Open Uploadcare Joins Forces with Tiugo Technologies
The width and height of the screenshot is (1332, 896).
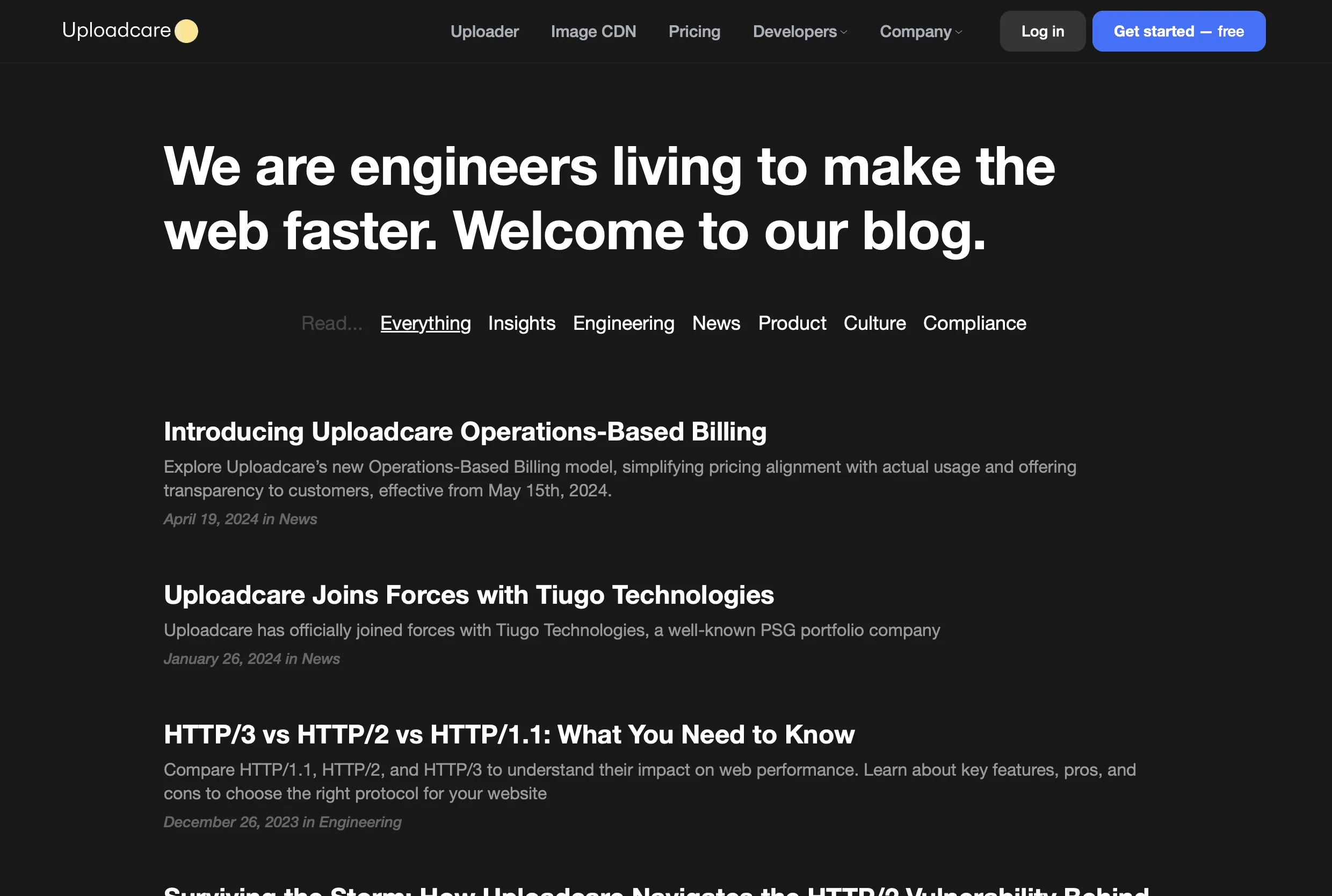click(469, 595)
